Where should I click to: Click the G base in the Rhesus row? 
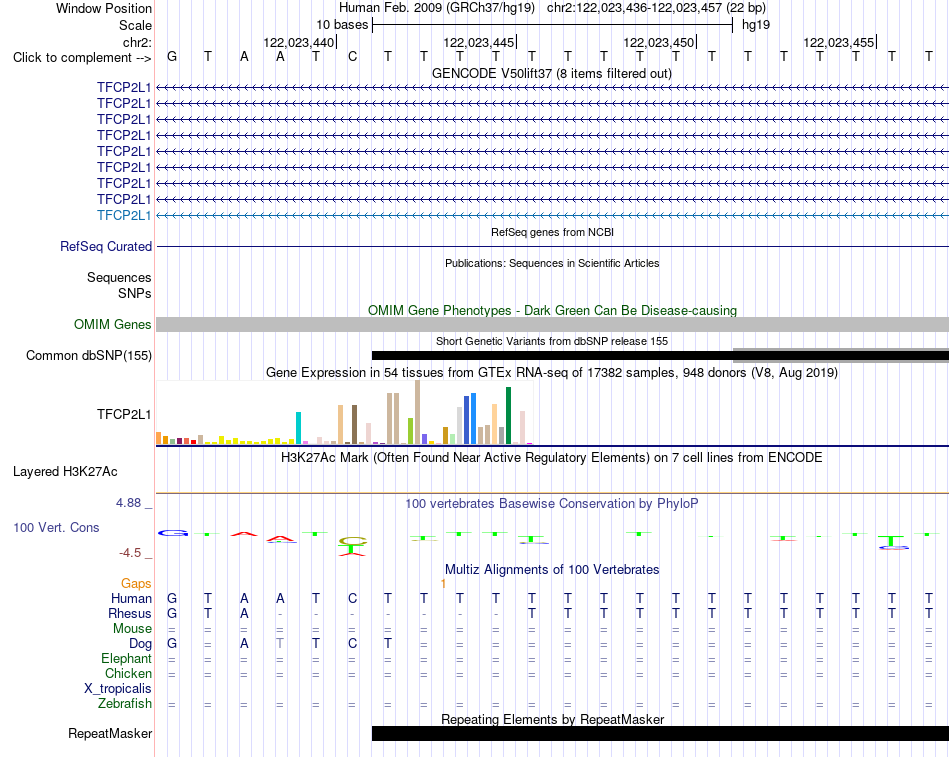(x=172, y=613)
